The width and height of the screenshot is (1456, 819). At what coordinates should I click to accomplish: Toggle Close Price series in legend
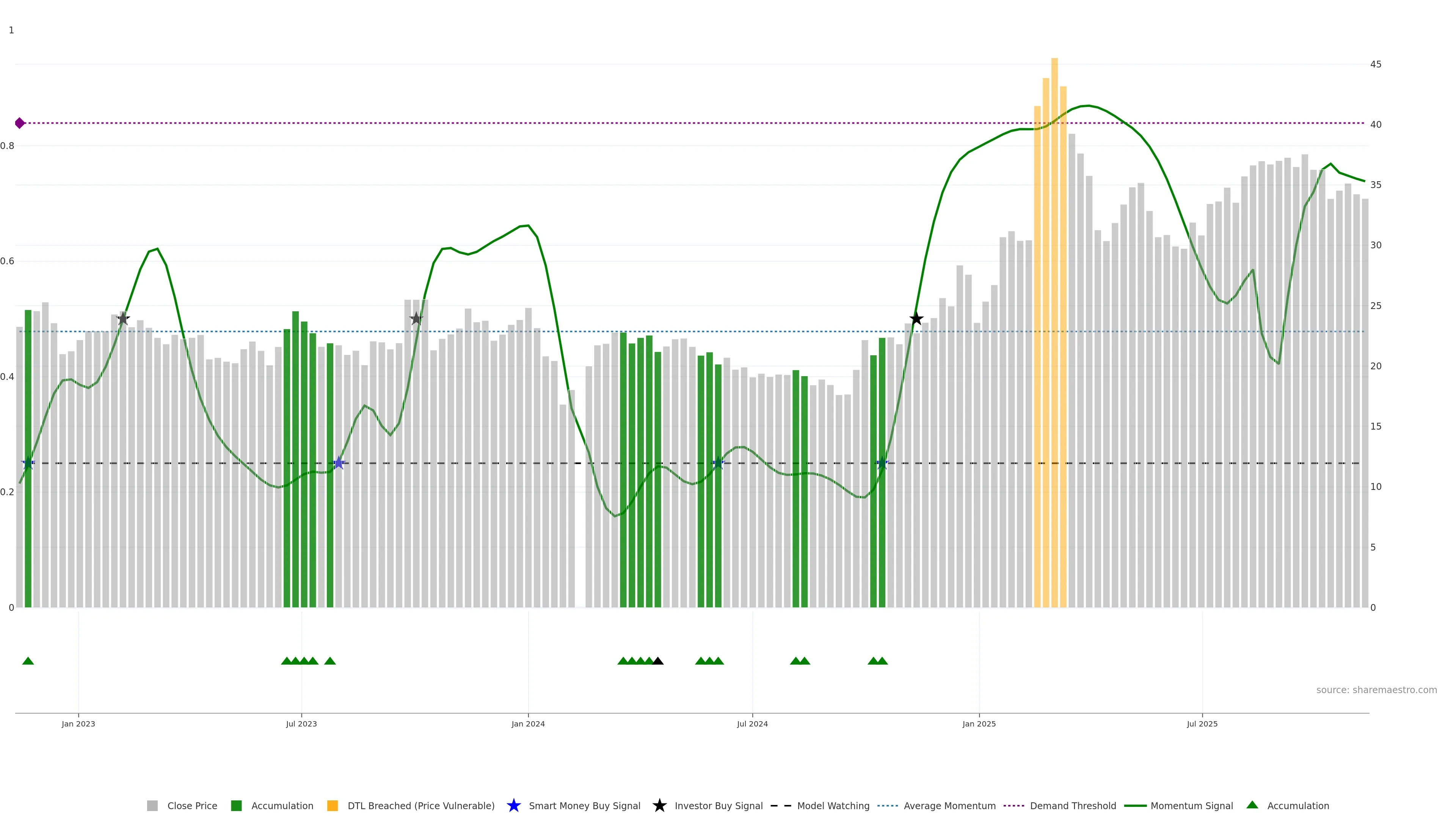(x=191, y=805)
